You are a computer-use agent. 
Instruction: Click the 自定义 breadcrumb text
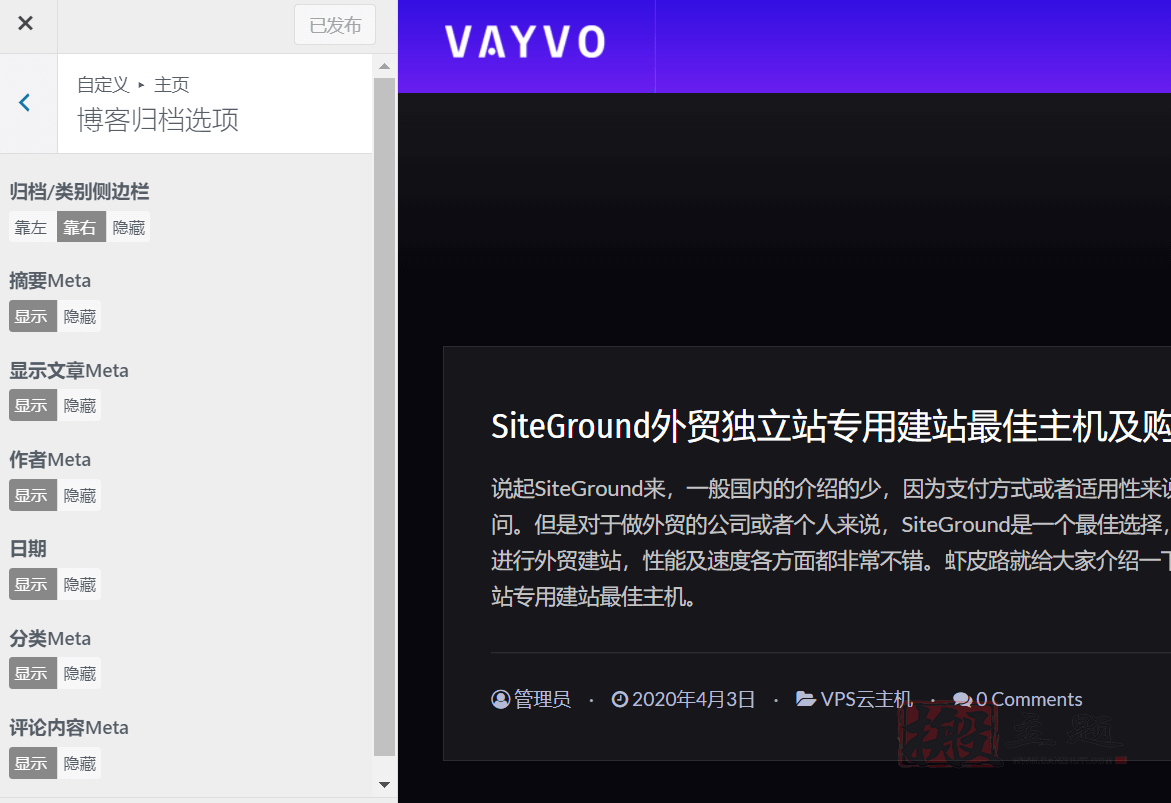coord(103,84)
